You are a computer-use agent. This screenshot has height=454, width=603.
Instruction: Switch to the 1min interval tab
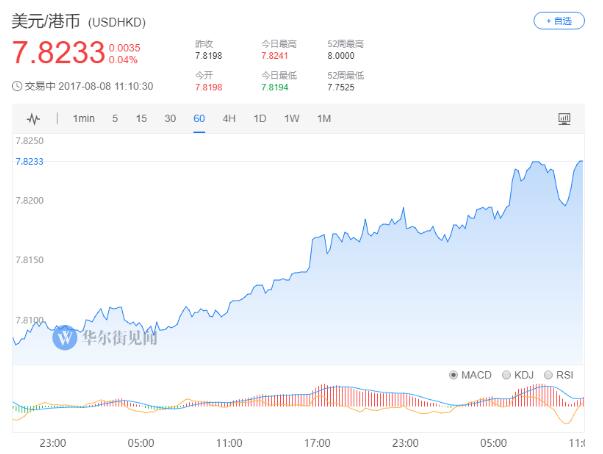[84, 119]
